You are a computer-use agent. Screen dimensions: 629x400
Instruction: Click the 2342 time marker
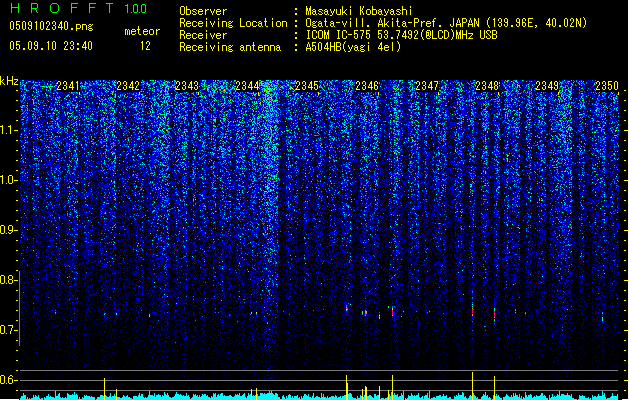click(128, 86)
